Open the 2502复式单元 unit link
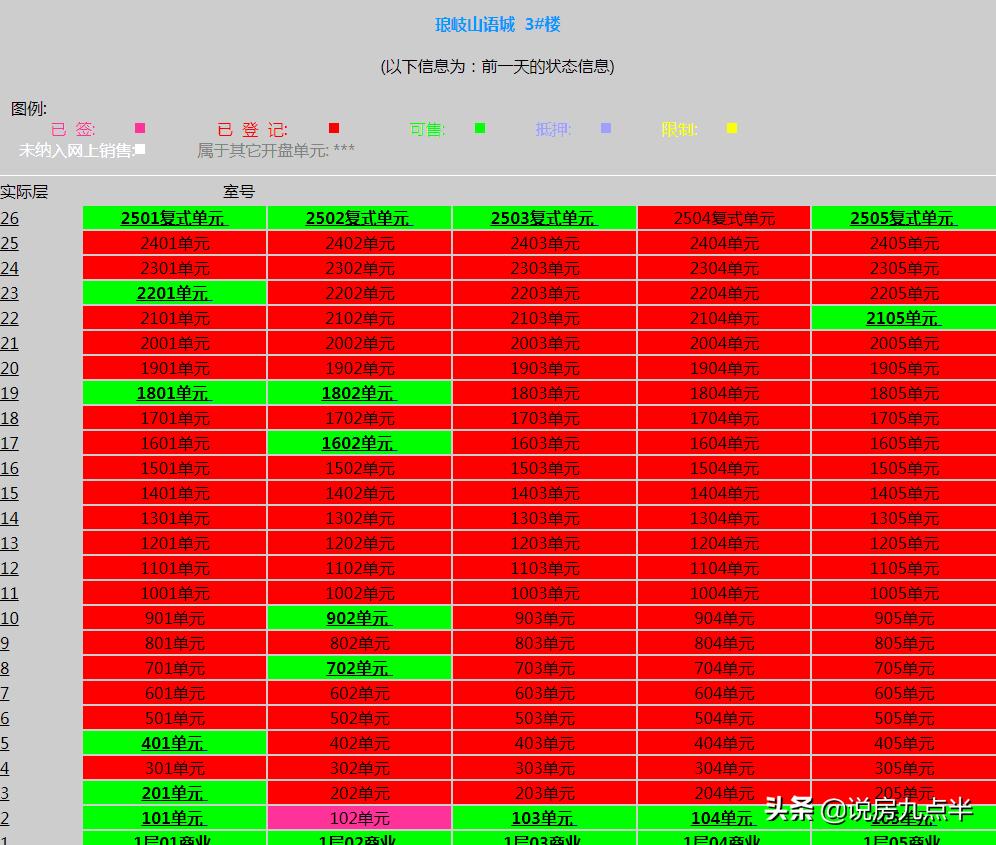 [x=359, y=218]
